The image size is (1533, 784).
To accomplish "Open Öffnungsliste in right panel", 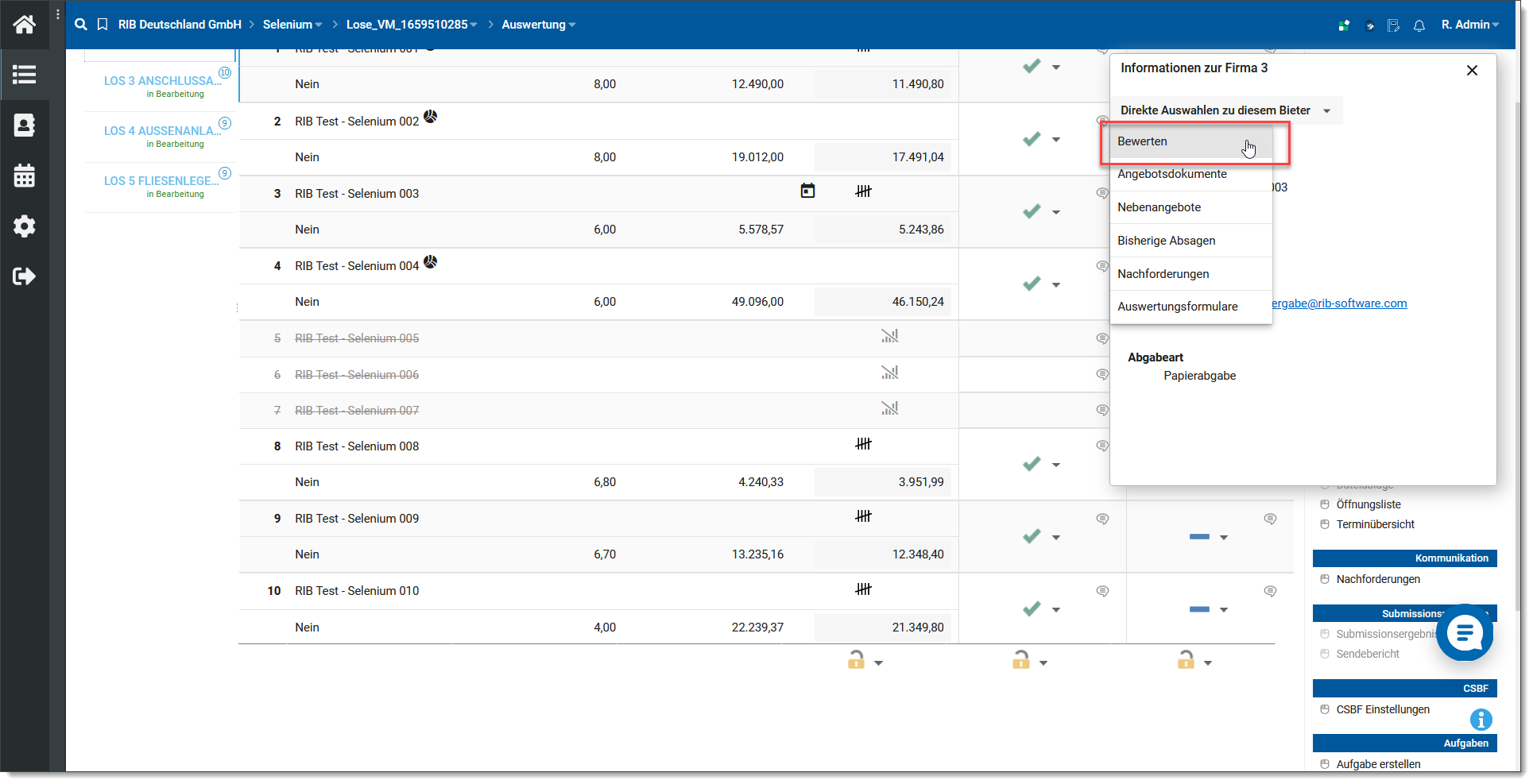I will 1368,504.
